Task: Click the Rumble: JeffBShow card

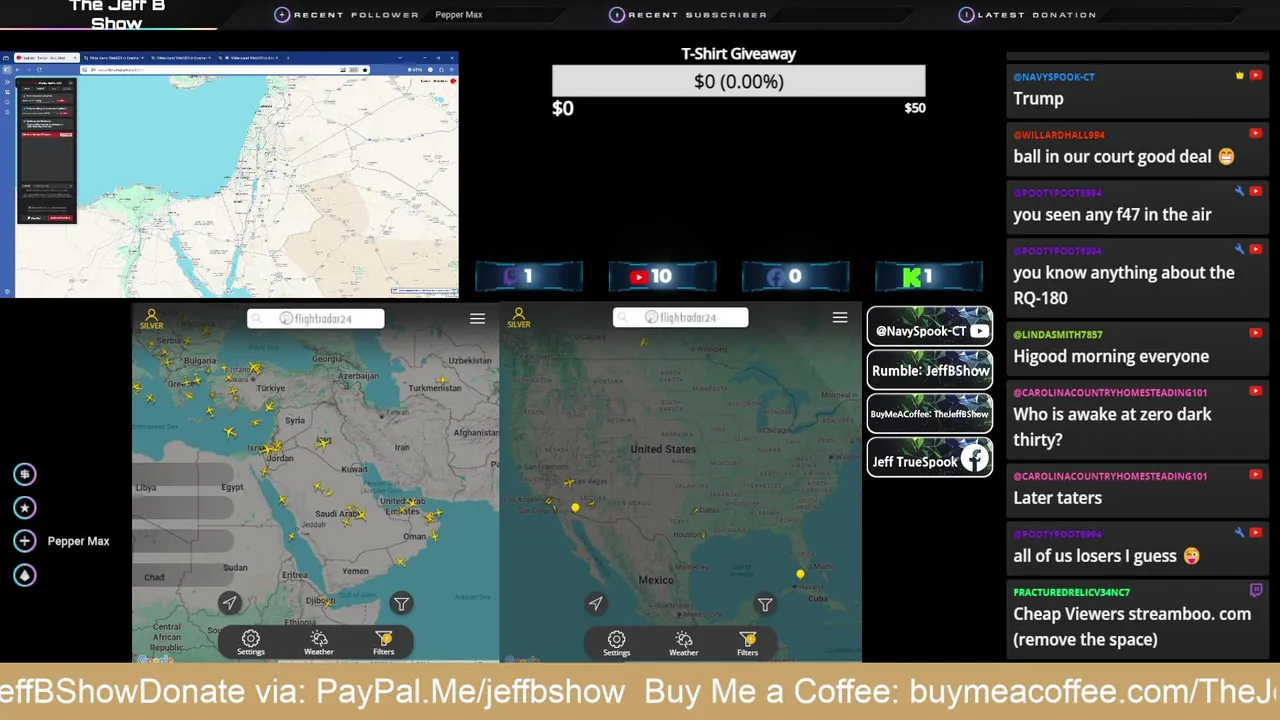Action: click(930, 370)
